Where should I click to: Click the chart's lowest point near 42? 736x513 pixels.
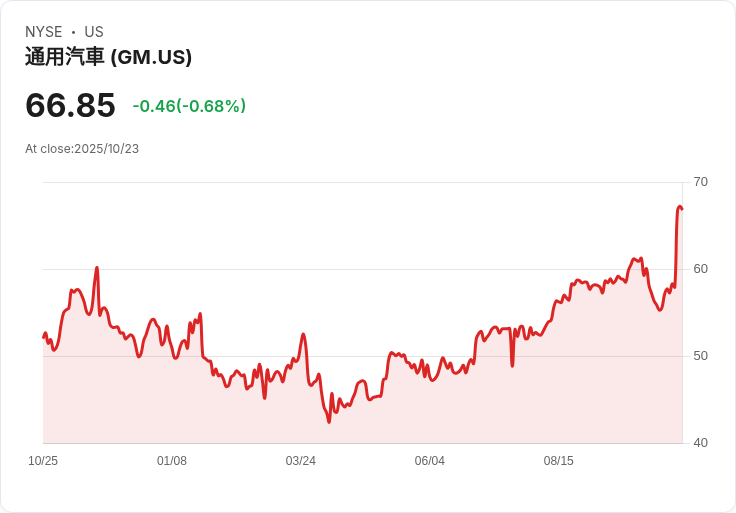[x=328, y=421]
